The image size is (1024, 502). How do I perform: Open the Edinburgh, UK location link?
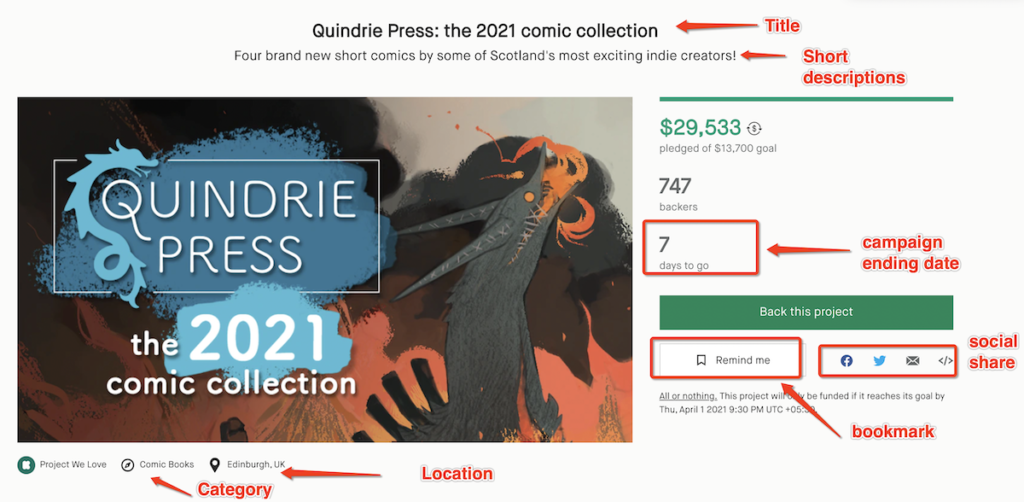pos(255,465)
